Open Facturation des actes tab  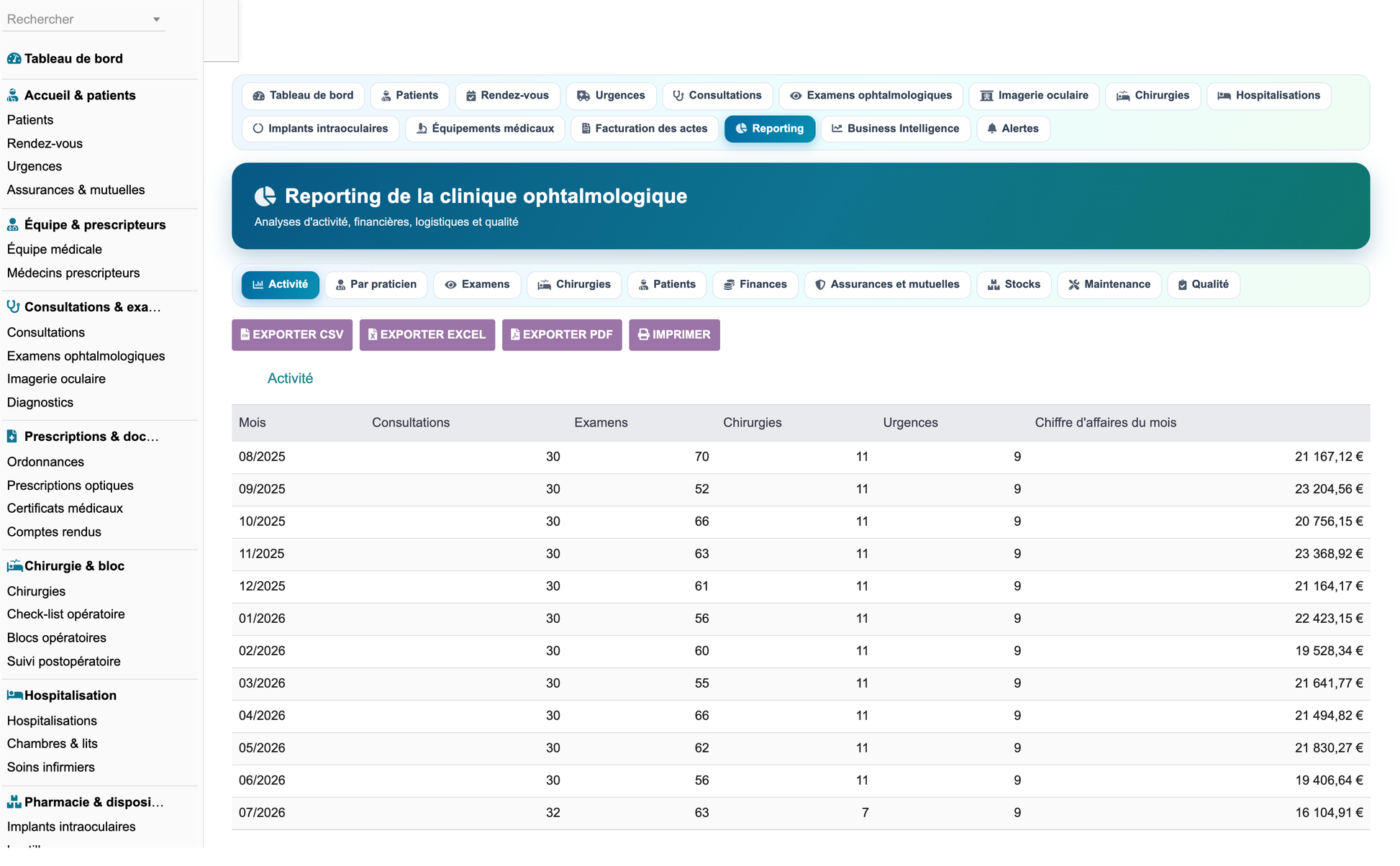[x=645, y=129]
